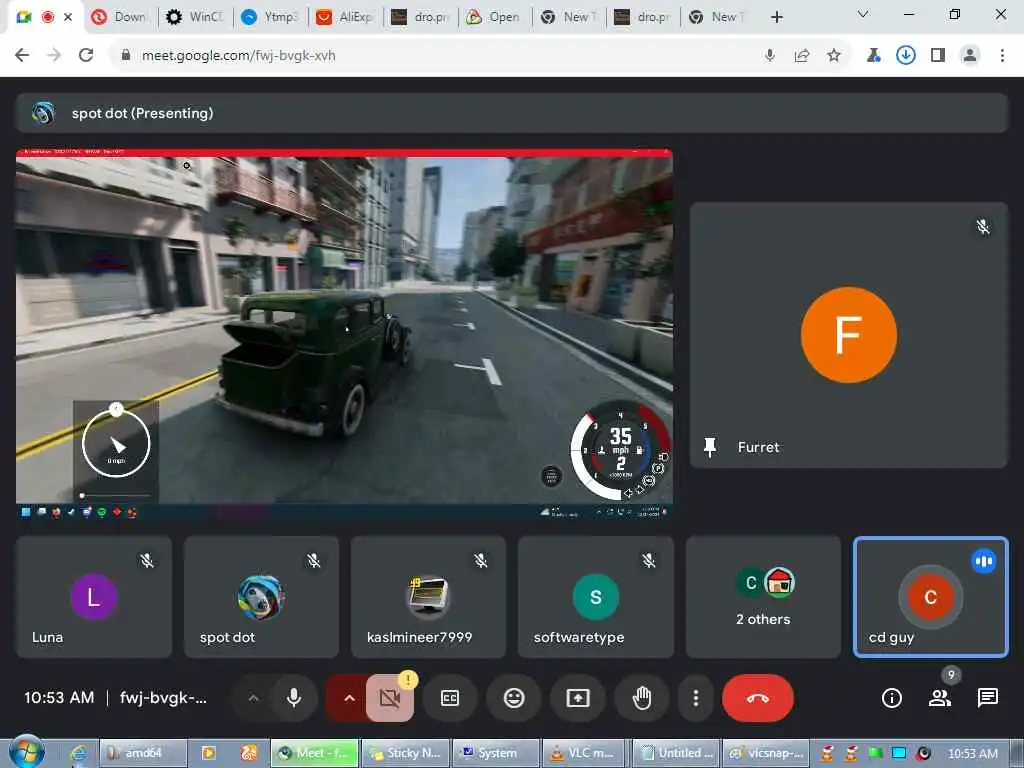
Task: Raise hand in the meeting
Action: (642, 698)
